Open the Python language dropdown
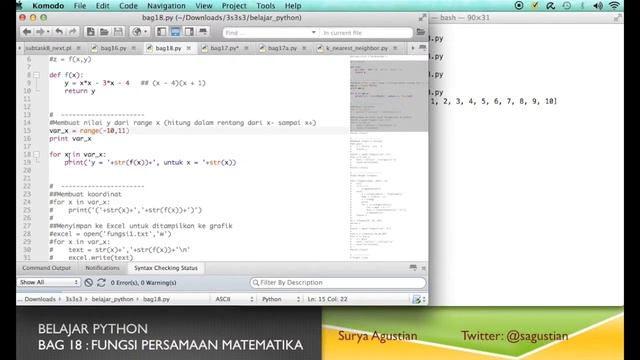The image size is (640, 360). [x=281, y=299]
